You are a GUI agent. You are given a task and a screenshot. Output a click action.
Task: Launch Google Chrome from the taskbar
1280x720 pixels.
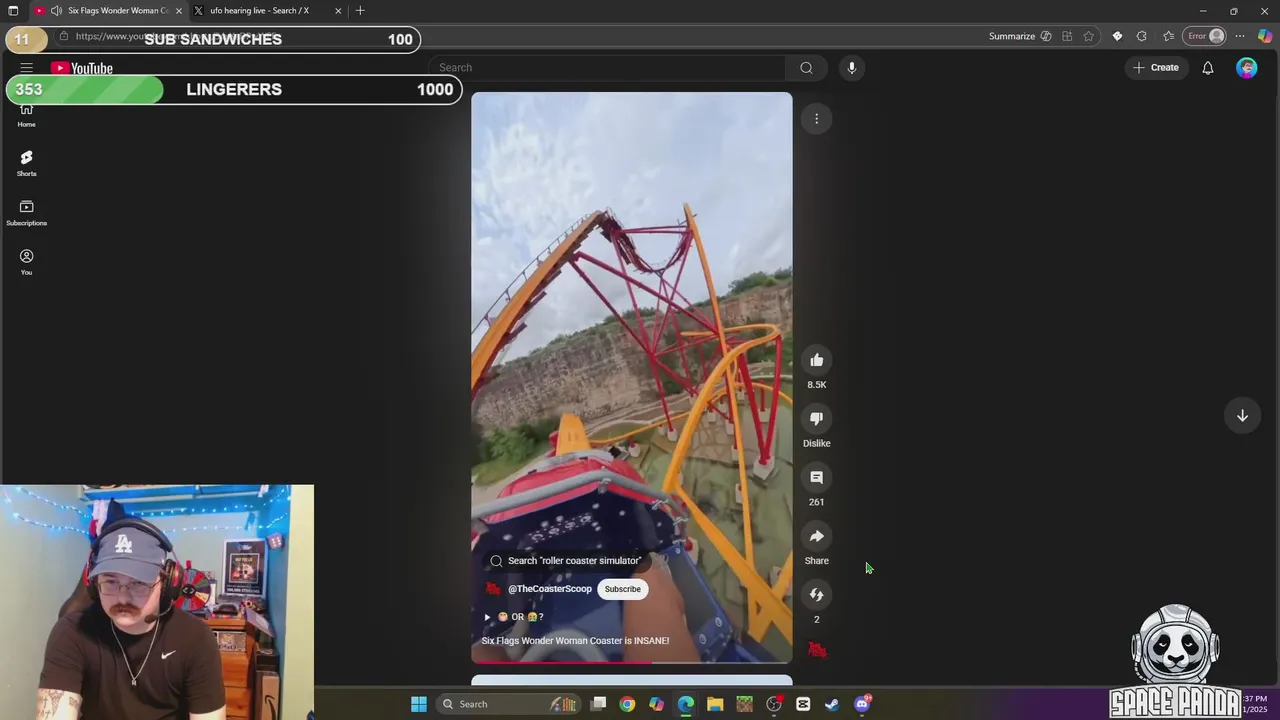tap(627, 704)
